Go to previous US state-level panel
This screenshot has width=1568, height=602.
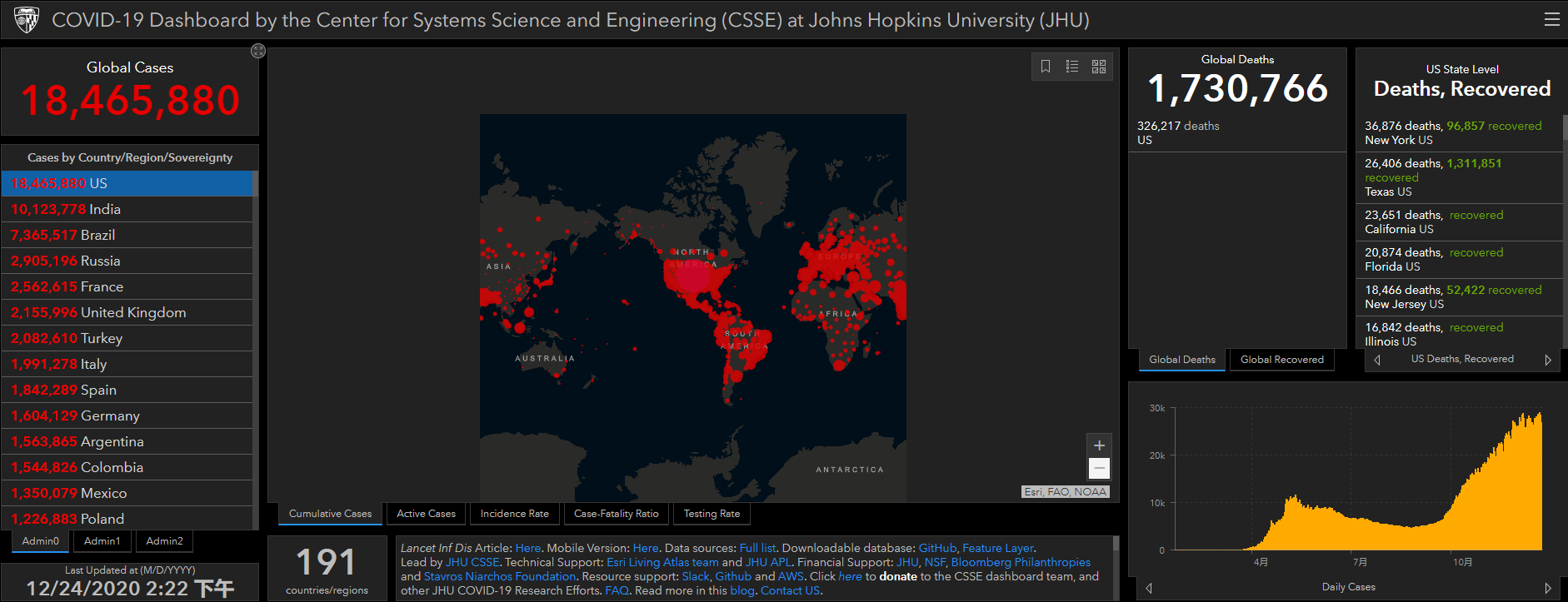1377,360
